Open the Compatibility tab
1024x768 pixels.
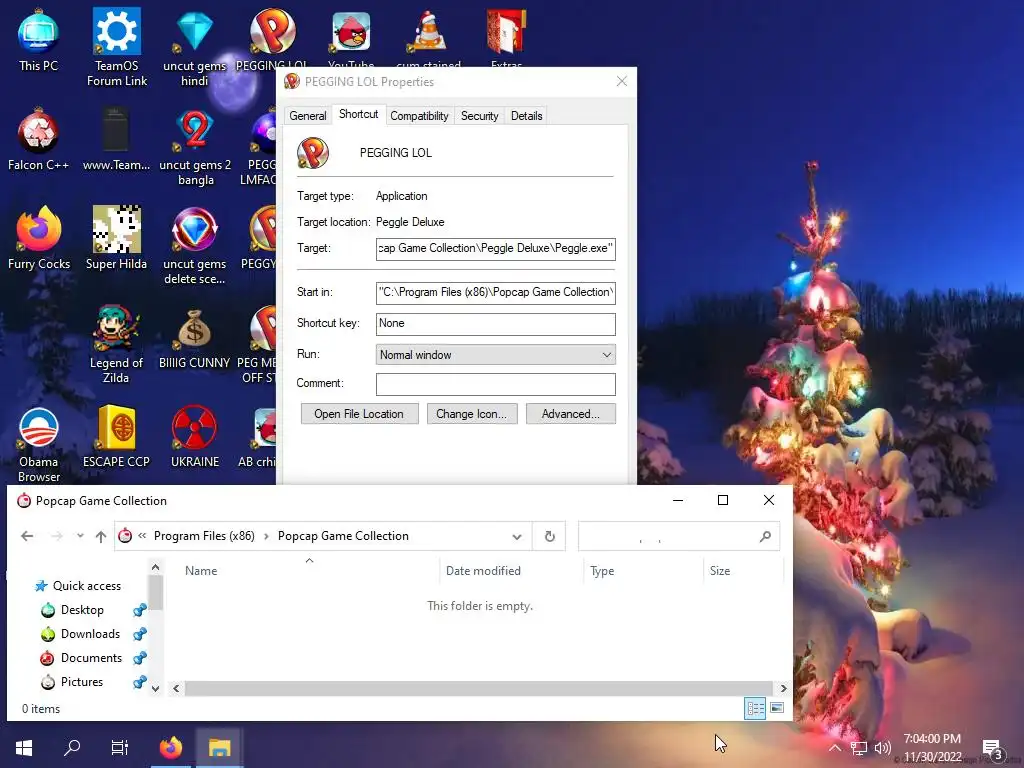pyautogui.click(x=419, y=116)
